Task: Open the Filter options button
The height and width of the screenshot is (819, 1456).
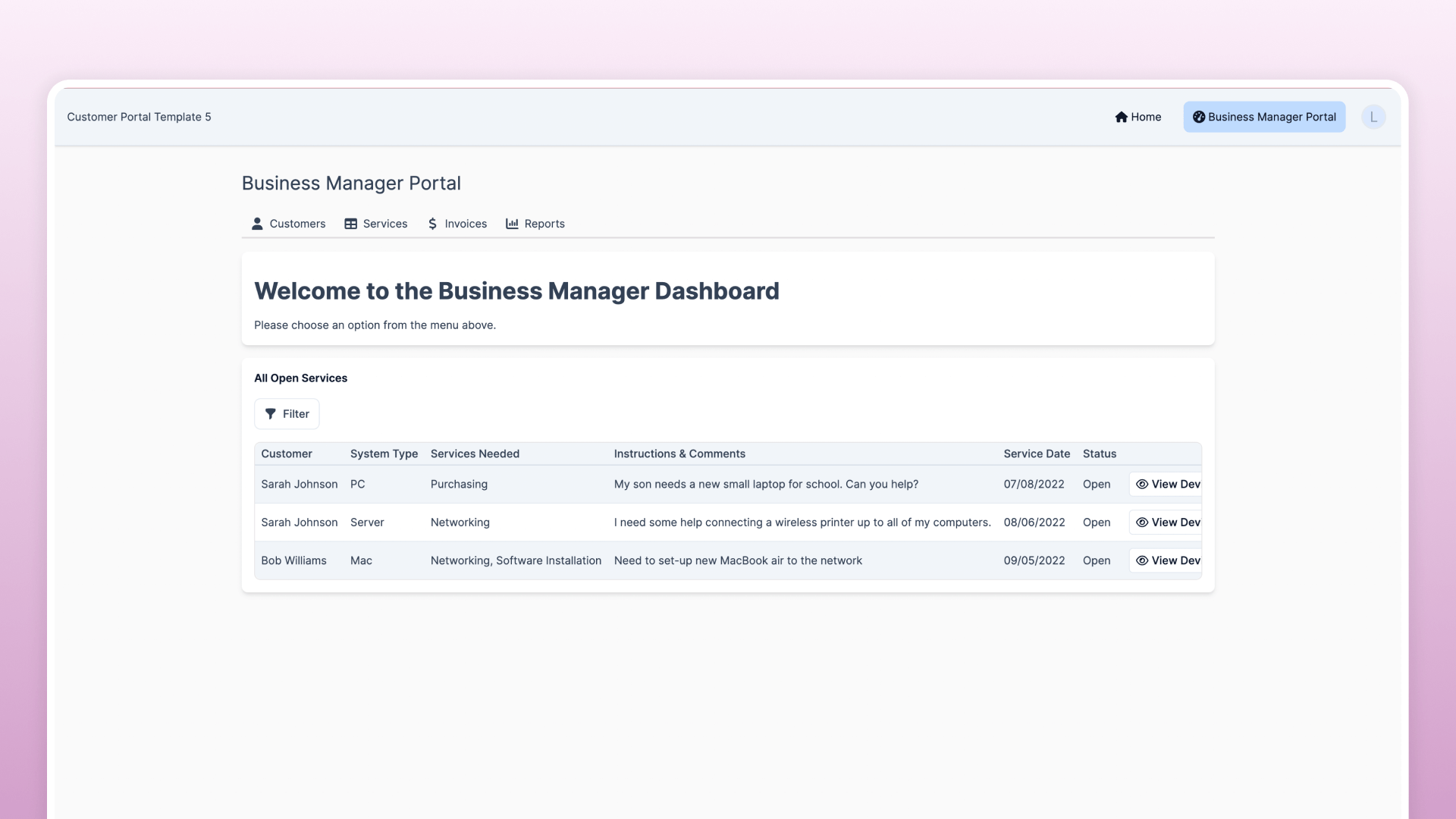Action: pyautogui.click(x=287, y=414)
